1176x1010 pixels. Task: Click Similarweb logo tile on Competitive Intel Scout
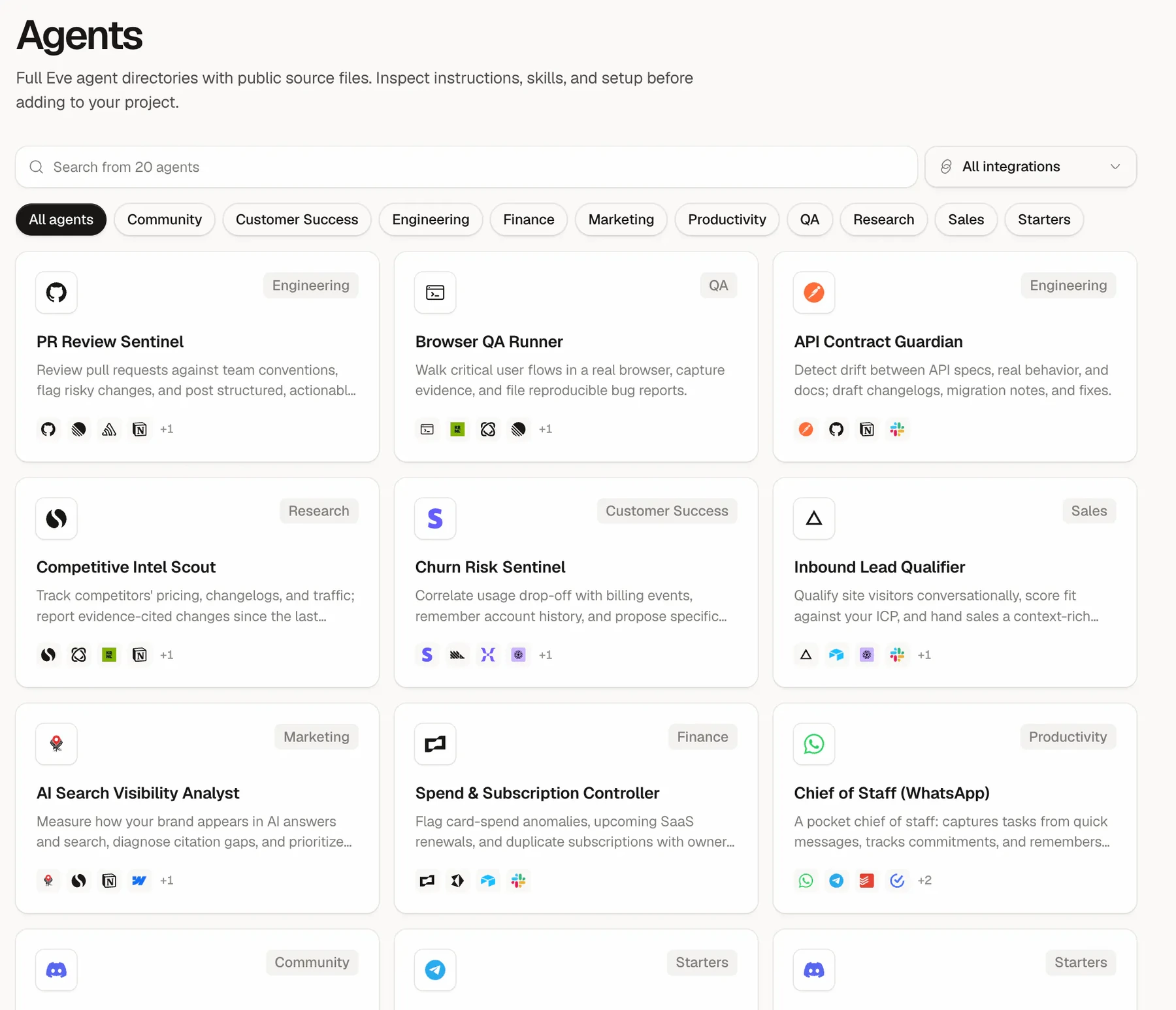[56, 518]
